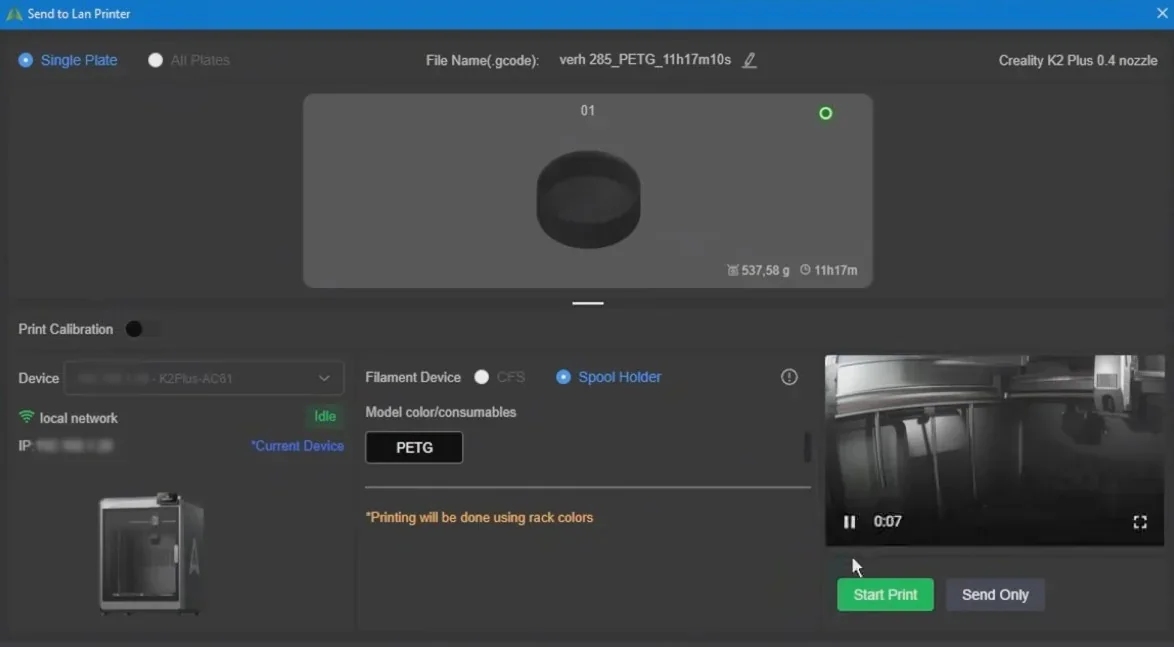Pause the printer camera video feed
1174x647 pixels.
tap(849, 521)
